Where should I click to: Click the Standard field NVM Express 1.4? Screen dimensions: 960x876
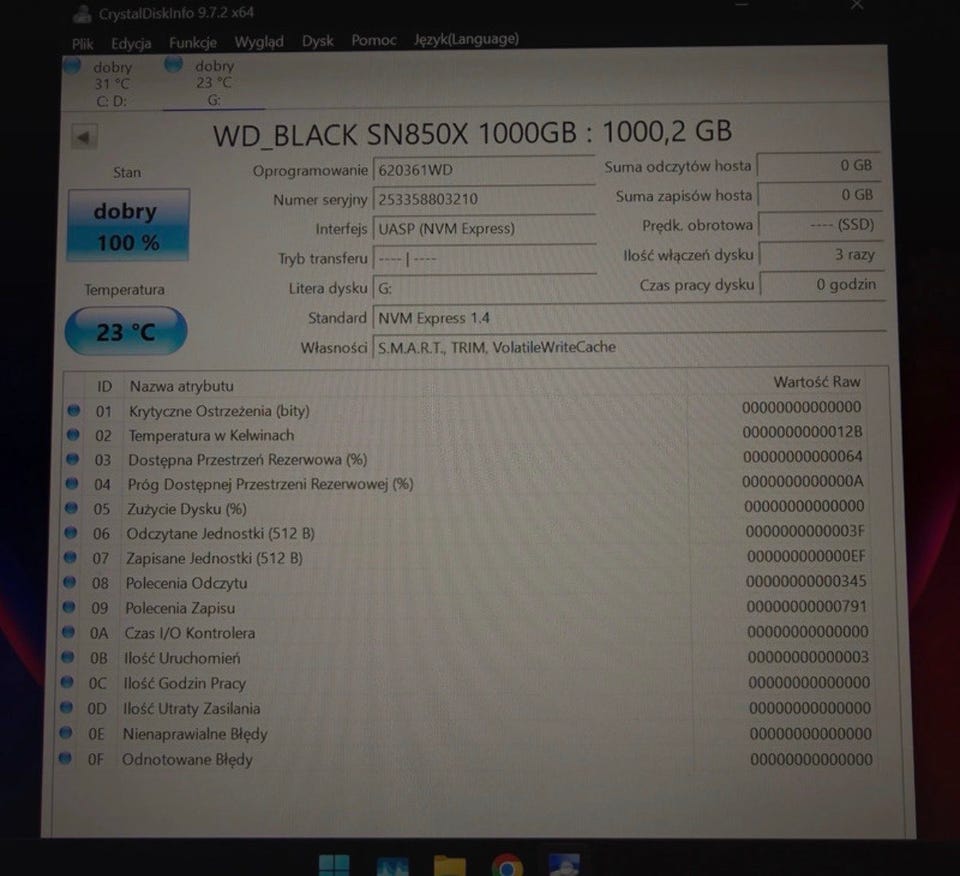pos(629,317)
